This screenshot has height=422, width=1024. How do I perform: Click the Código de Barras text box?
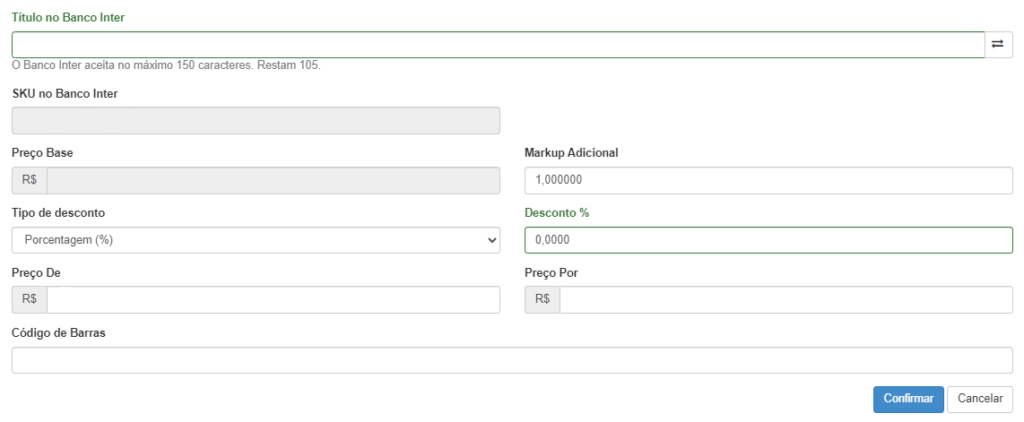512,360
